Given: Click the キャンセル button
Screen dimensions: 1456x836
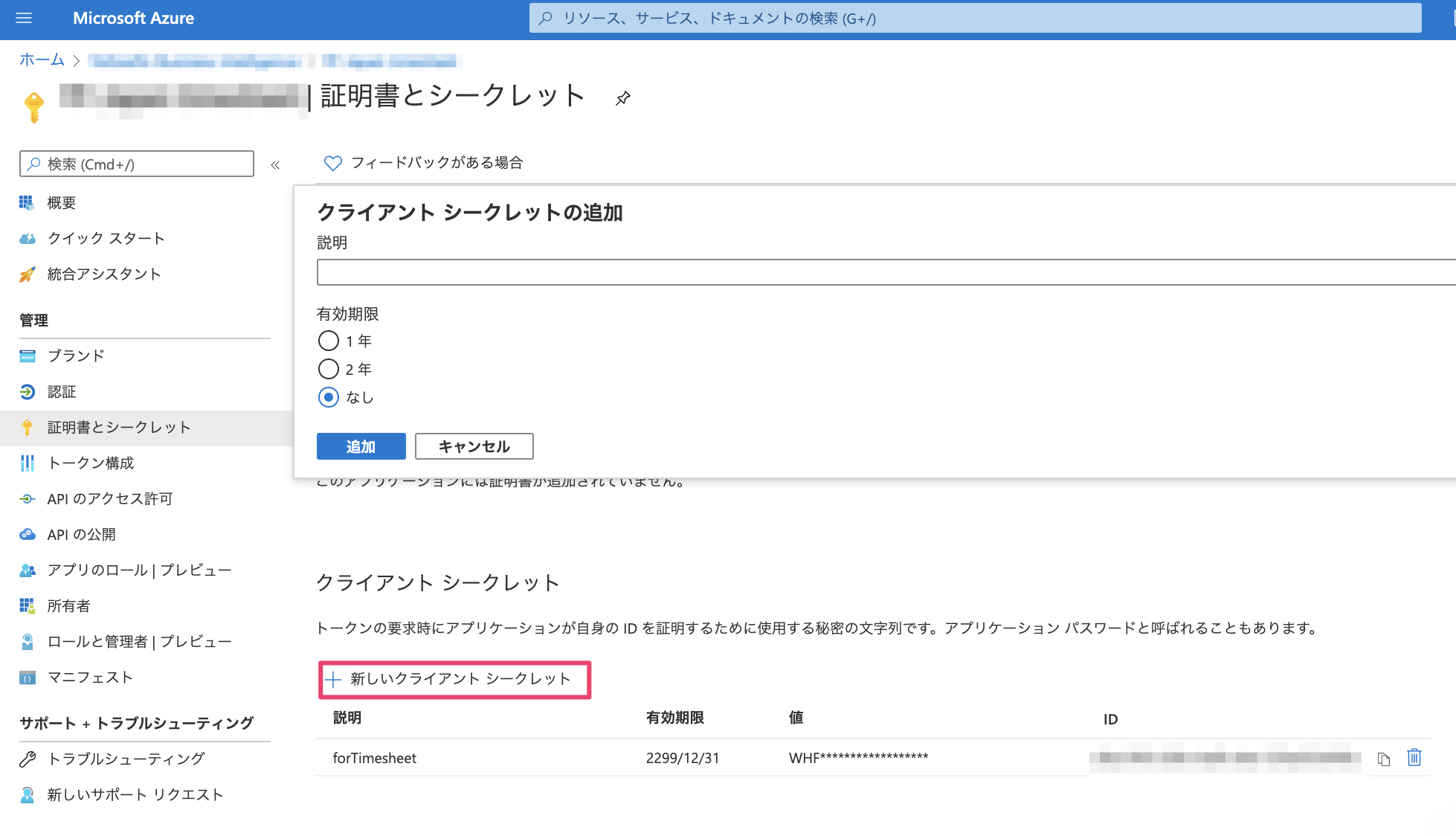Looking at the screenshot, I should (x=474, y=446).
